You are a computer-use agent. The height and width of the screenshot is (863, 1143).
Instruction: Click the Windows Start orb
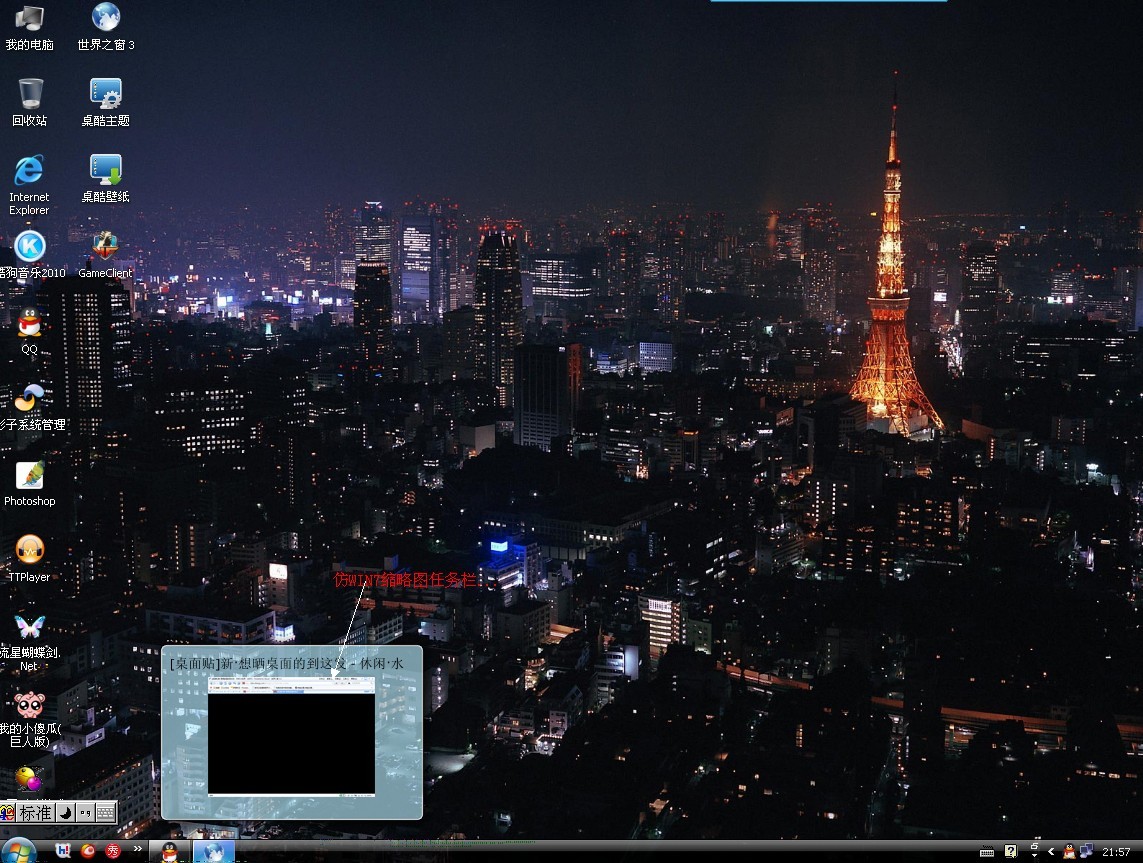[x=19, y=851]
